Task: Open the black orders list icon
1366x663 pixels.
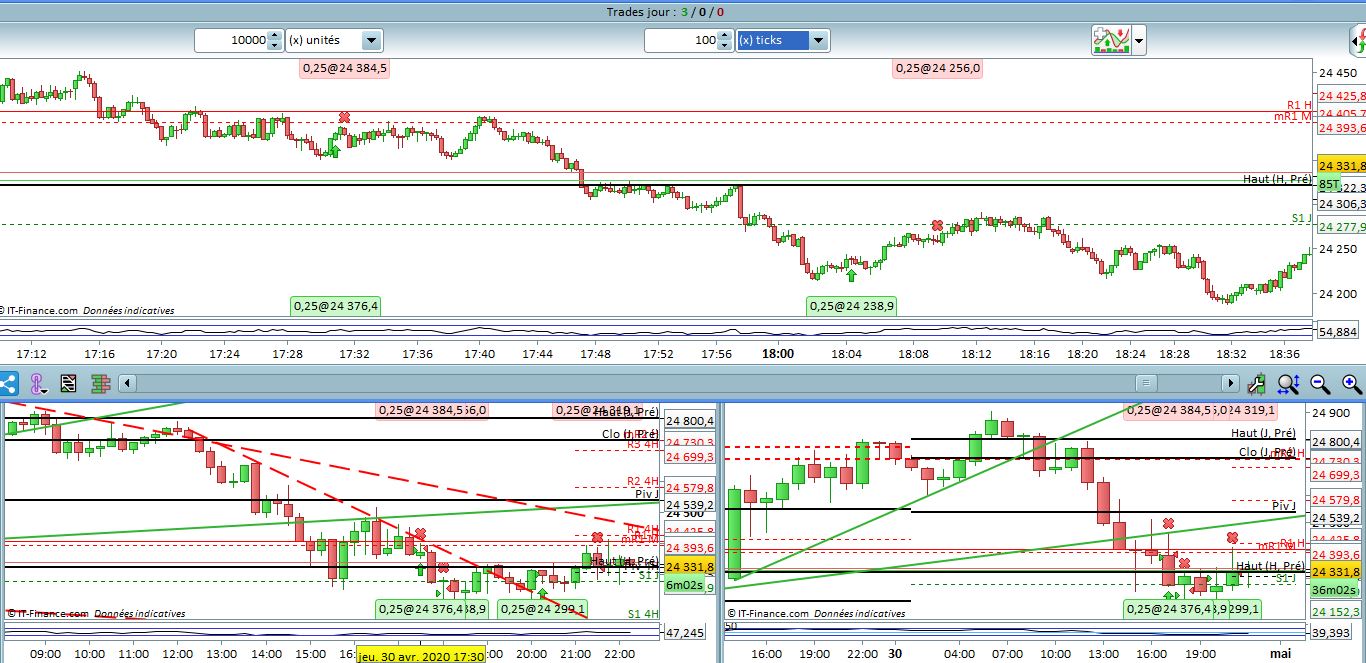Action: (x=68, y=383)
